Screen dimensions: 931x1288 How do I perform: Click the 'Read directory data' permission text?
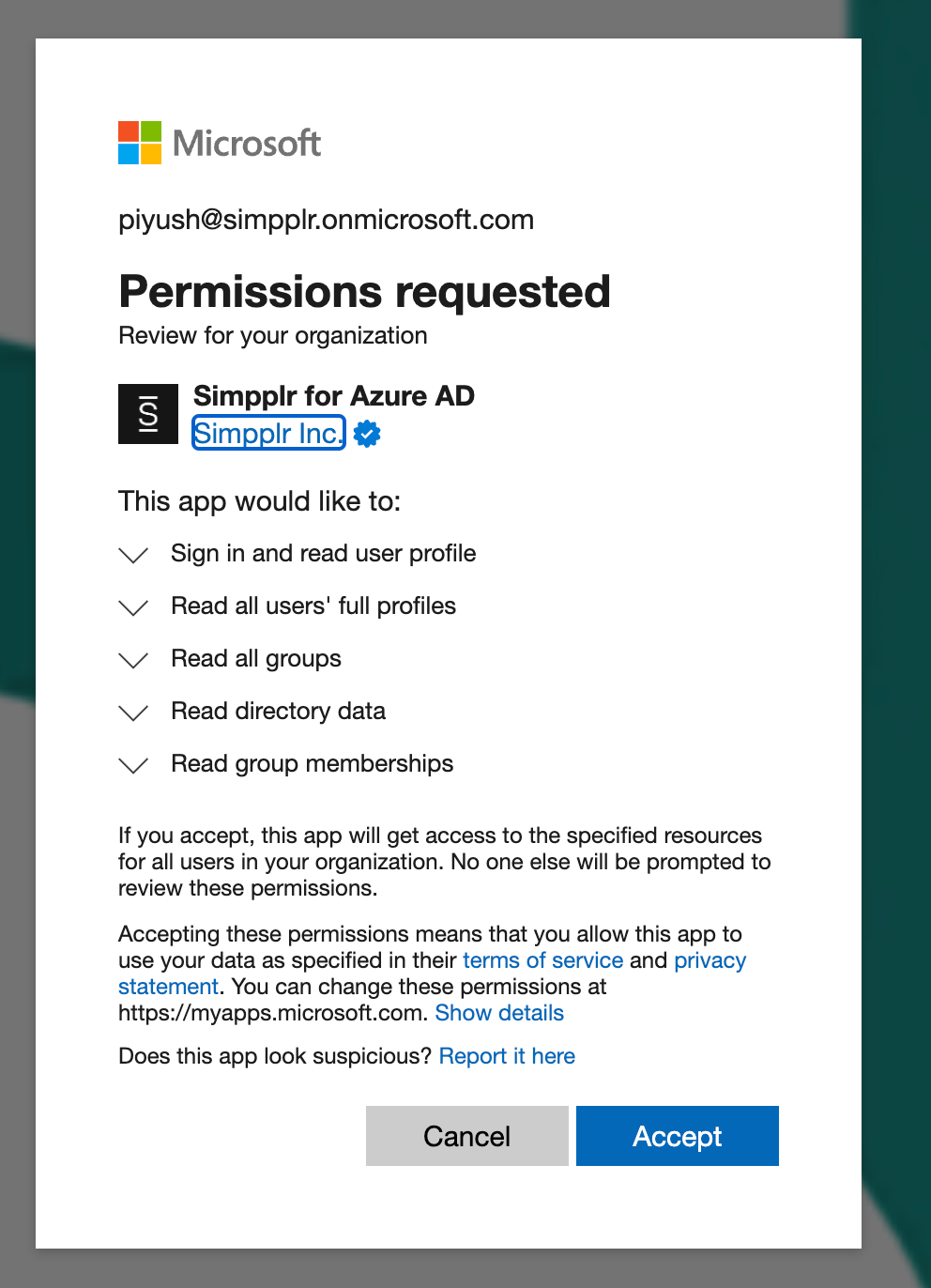279,711
